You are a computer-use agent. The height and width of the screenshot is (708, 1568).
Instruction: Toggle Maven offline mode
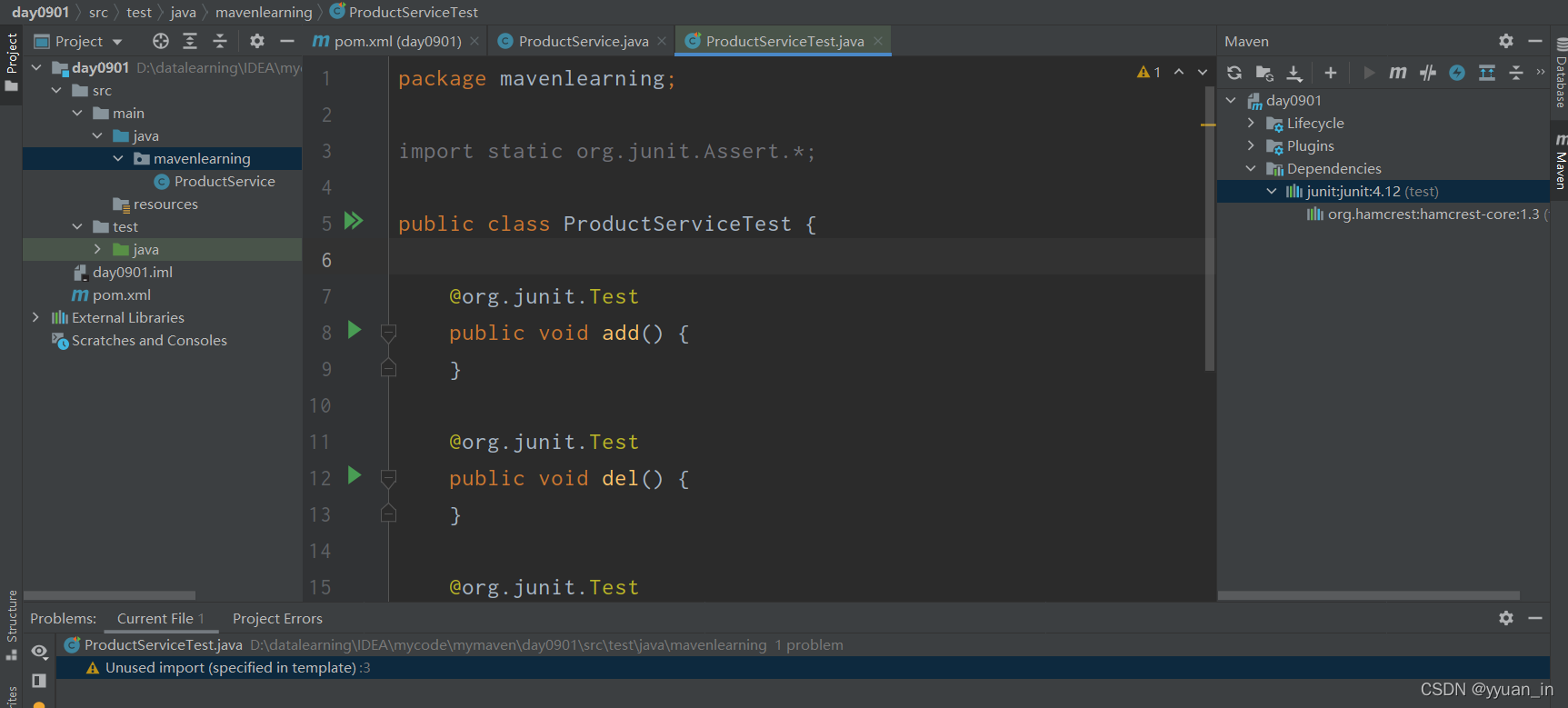coord(1457,73)
